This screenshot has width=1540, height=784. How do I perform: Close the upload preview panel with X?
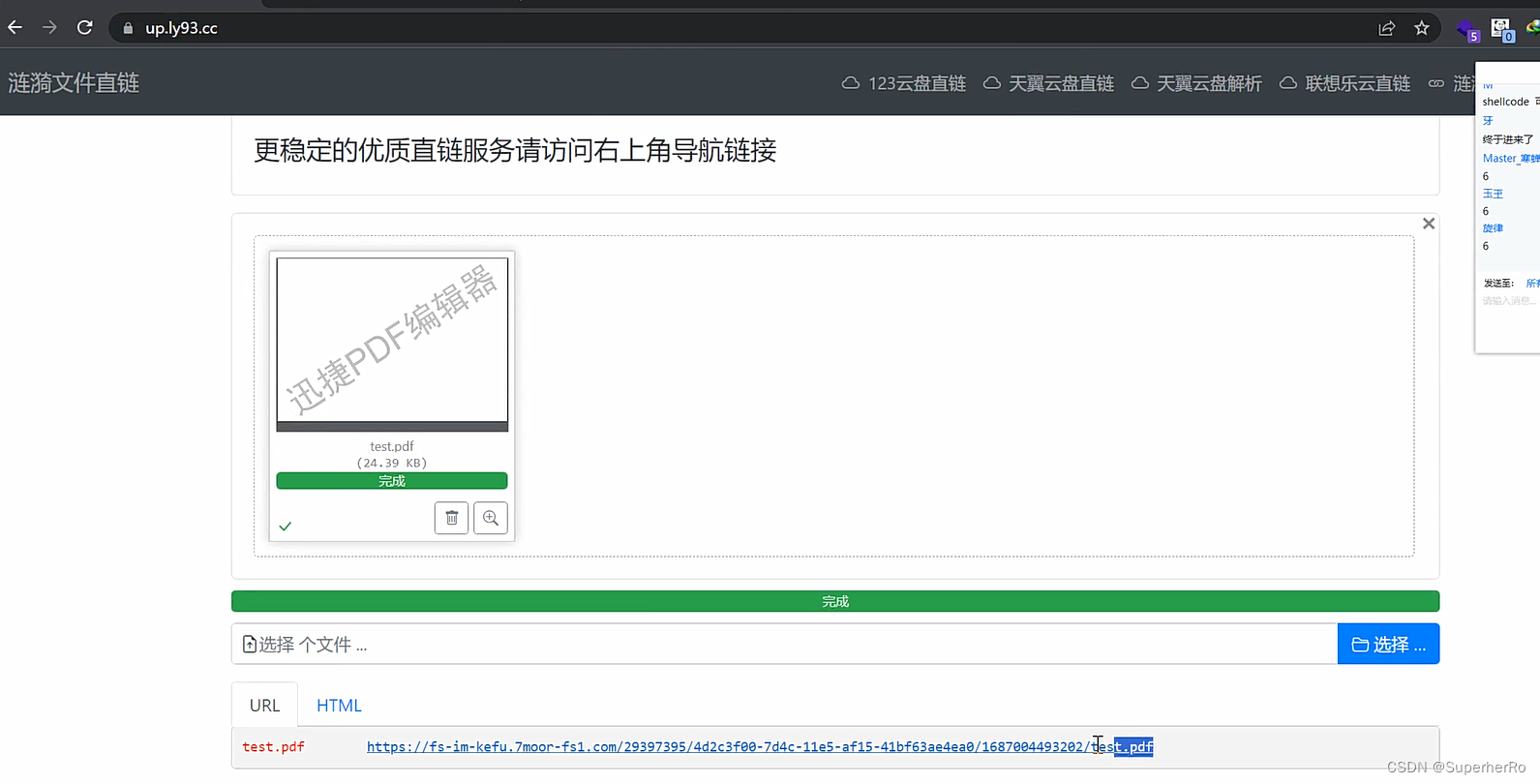coord(1429,224)
